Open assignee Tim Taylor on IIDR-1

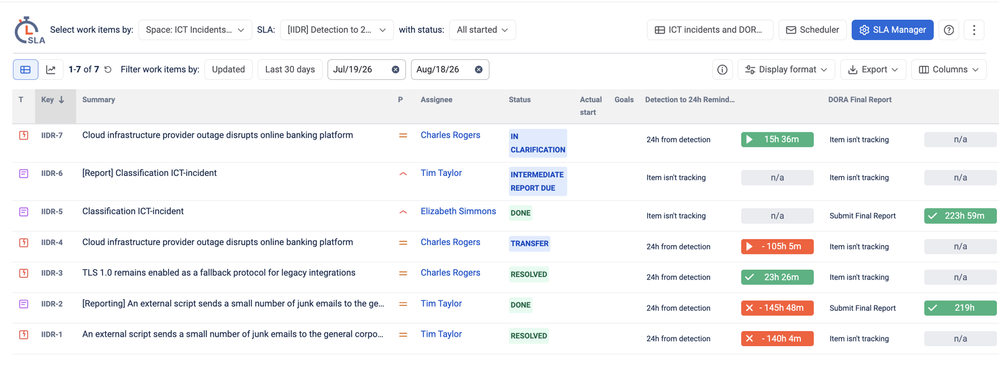click(441, 334)
